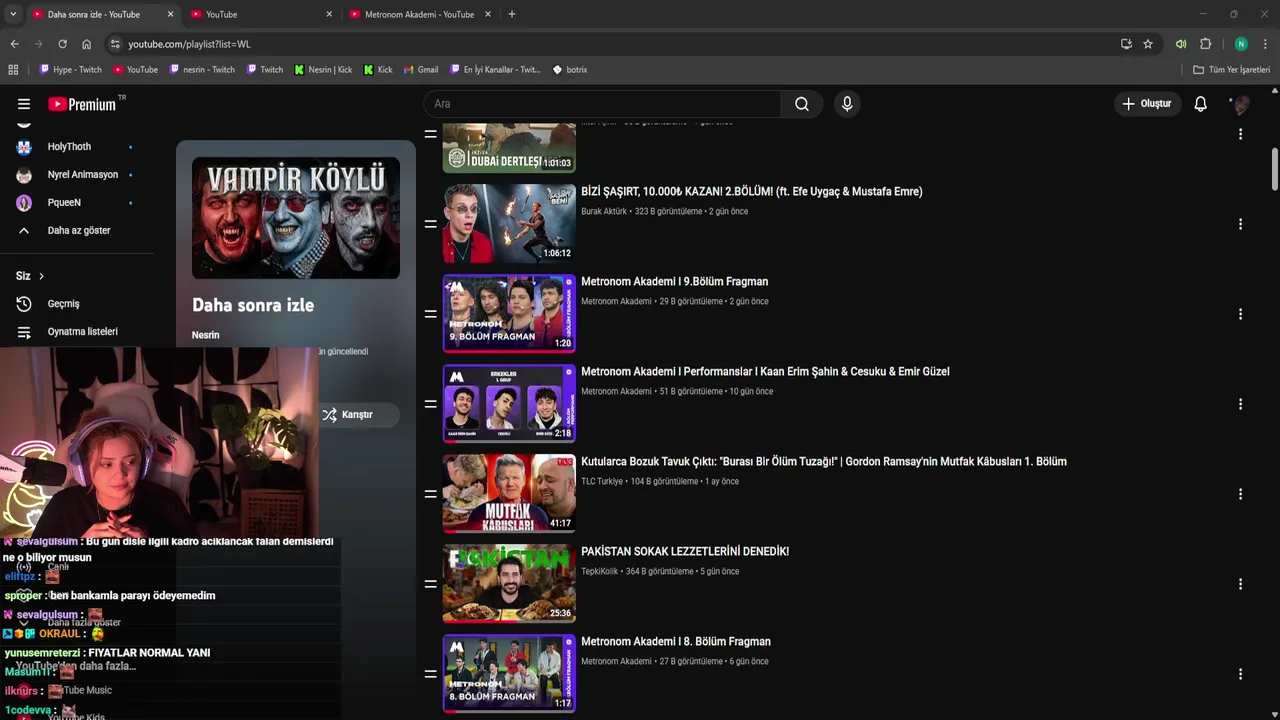Click the search magnifier button
The image size is (1280, 720).
coord(802,104)
